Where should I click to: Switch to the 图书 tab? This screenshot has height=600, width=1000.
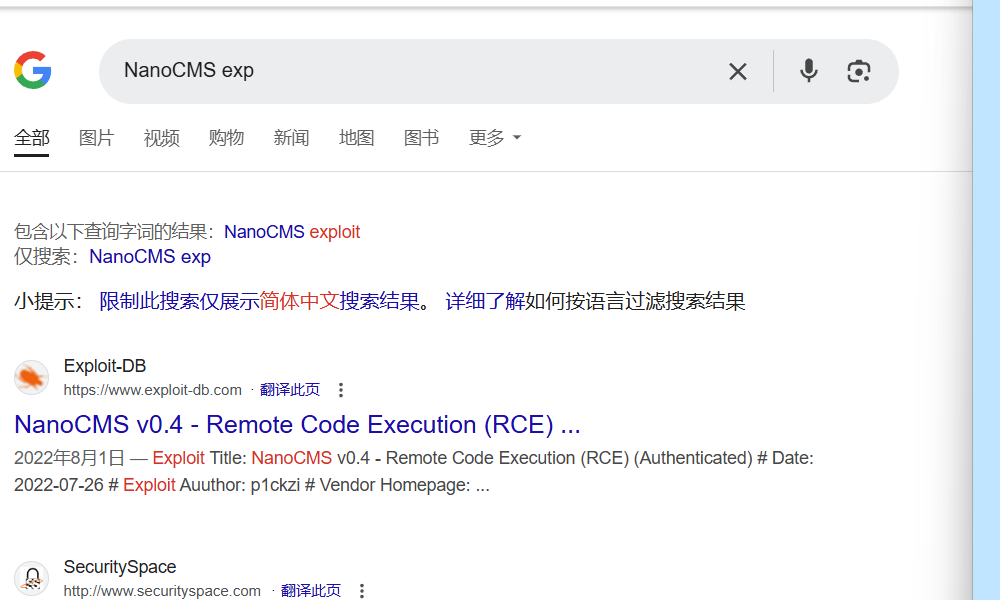coord(422,138)
